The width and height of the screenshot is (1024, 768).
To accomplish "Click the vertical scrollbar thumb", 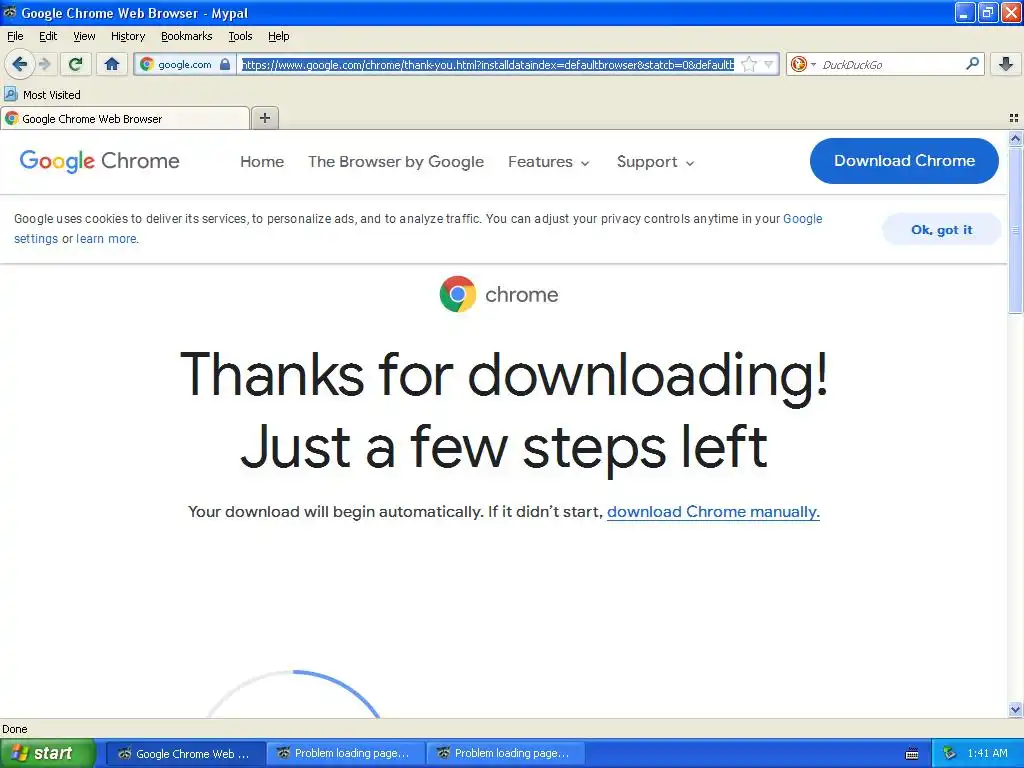I will (1015, 230).
